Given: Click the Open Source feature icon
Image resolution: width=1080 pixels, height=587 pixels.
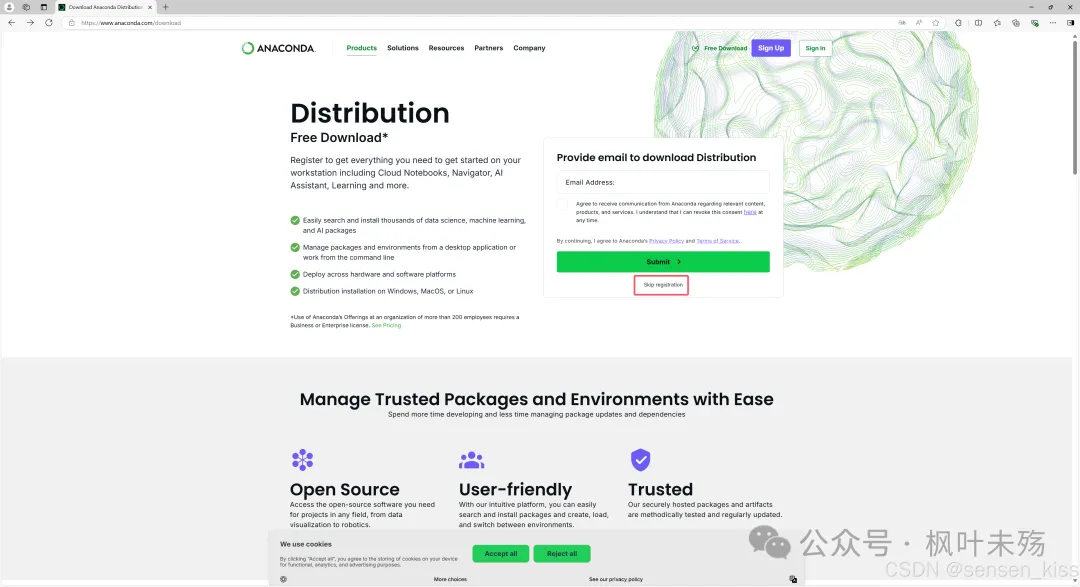Looking at the screenshot, I should click(x=302, y=460).
